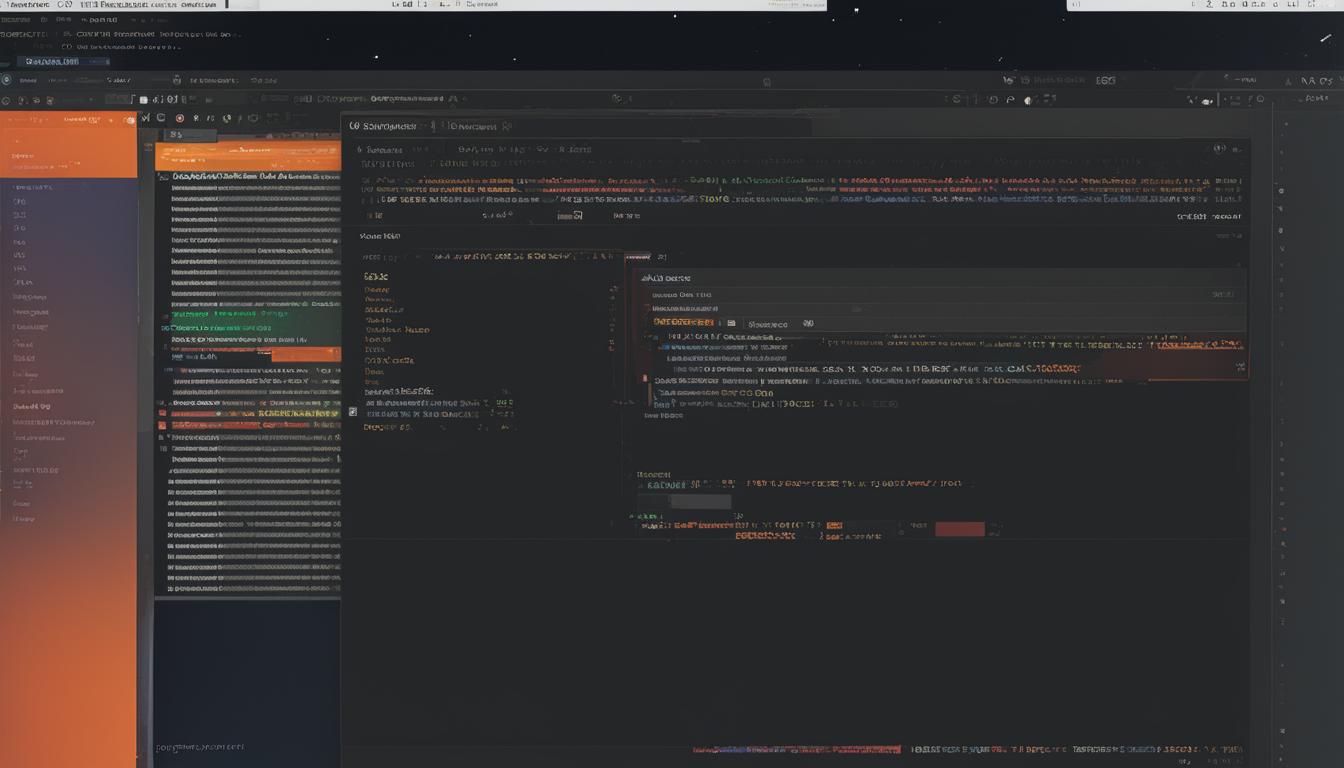
Task: Click the solid red rectangular button near the bottom
Action: point(960,528)
